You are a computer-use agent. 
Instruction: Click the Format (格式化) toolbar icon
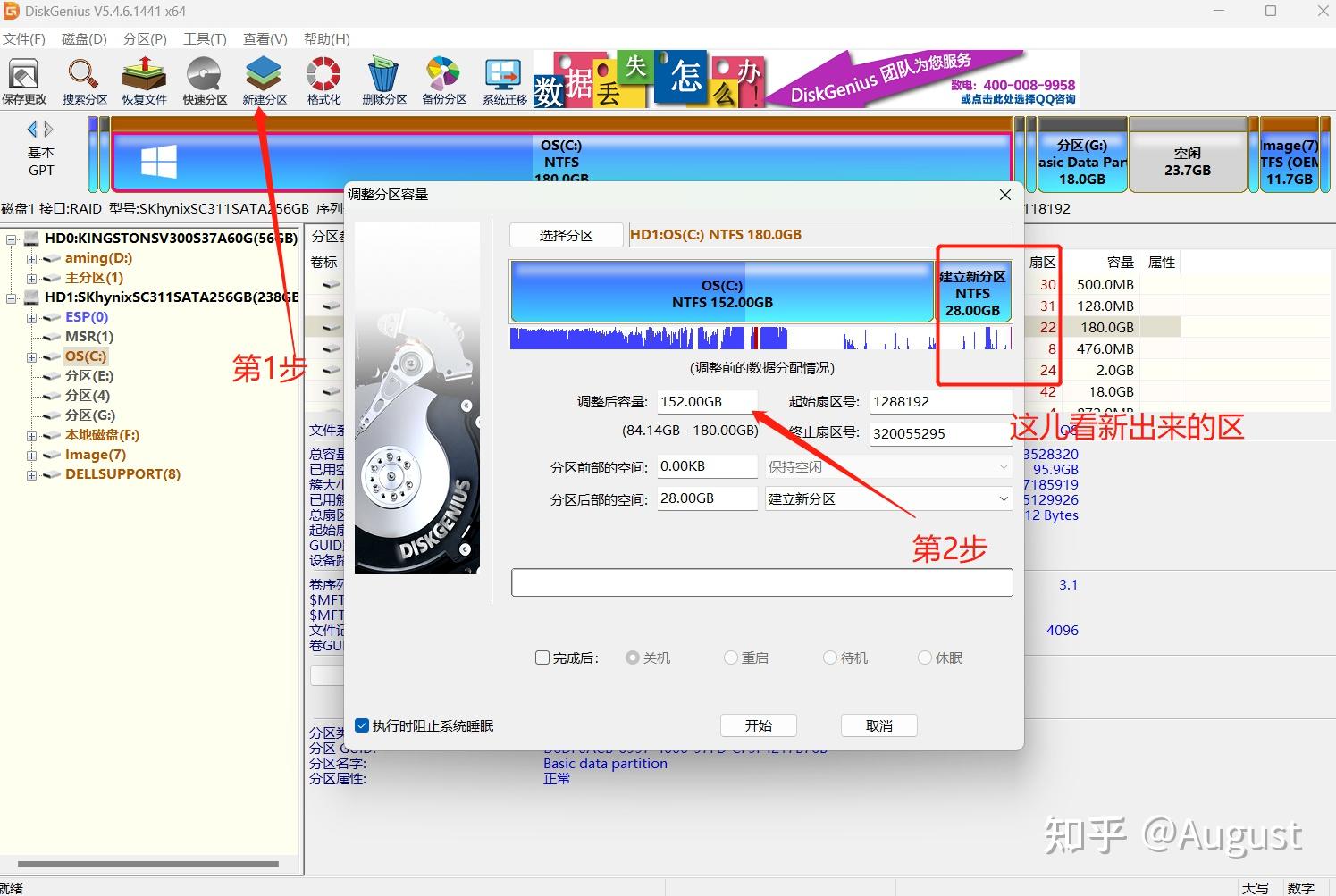click(x=324, y=81)
